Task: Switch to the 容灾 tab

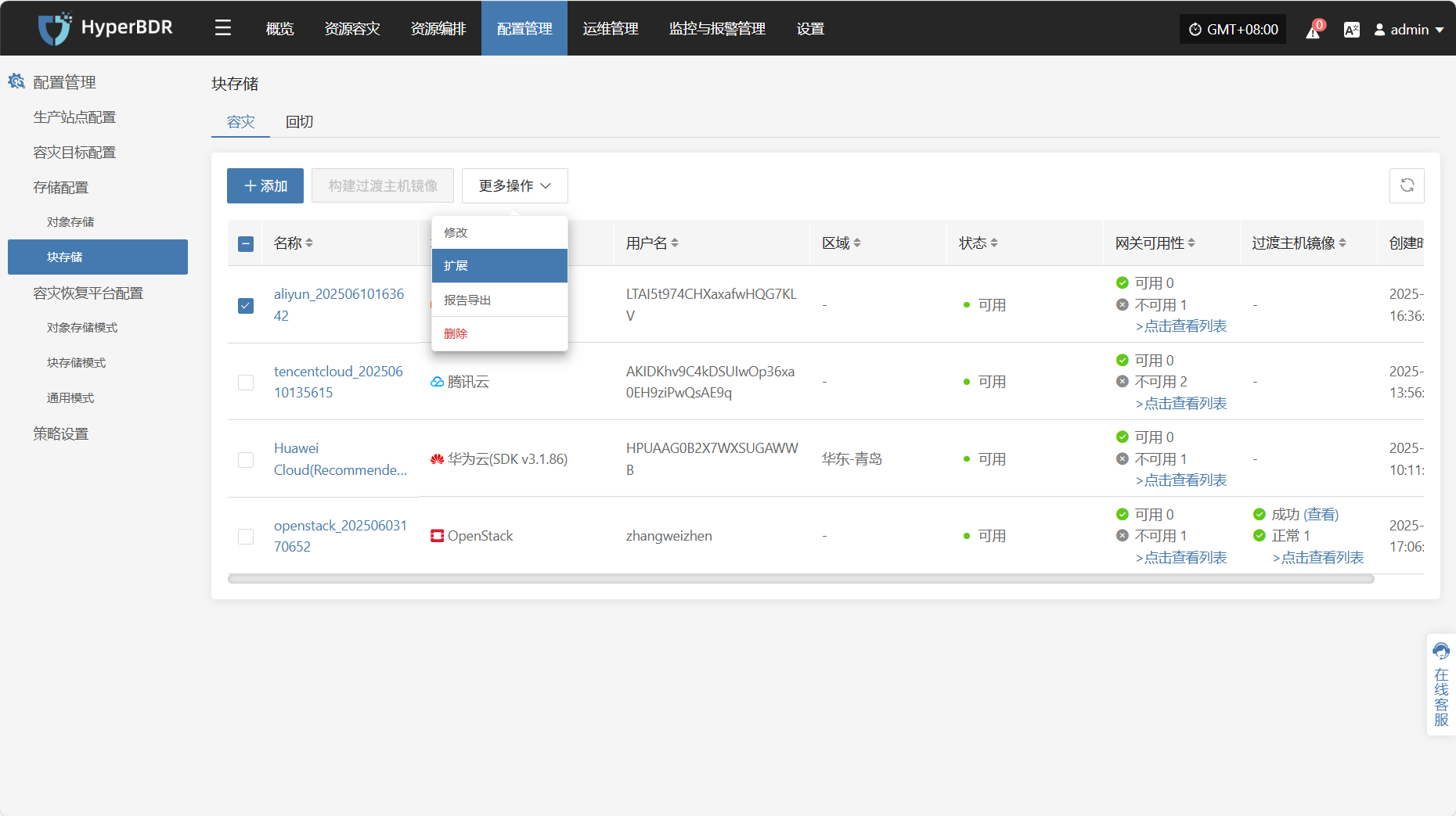Action: (x=241, y=122)
